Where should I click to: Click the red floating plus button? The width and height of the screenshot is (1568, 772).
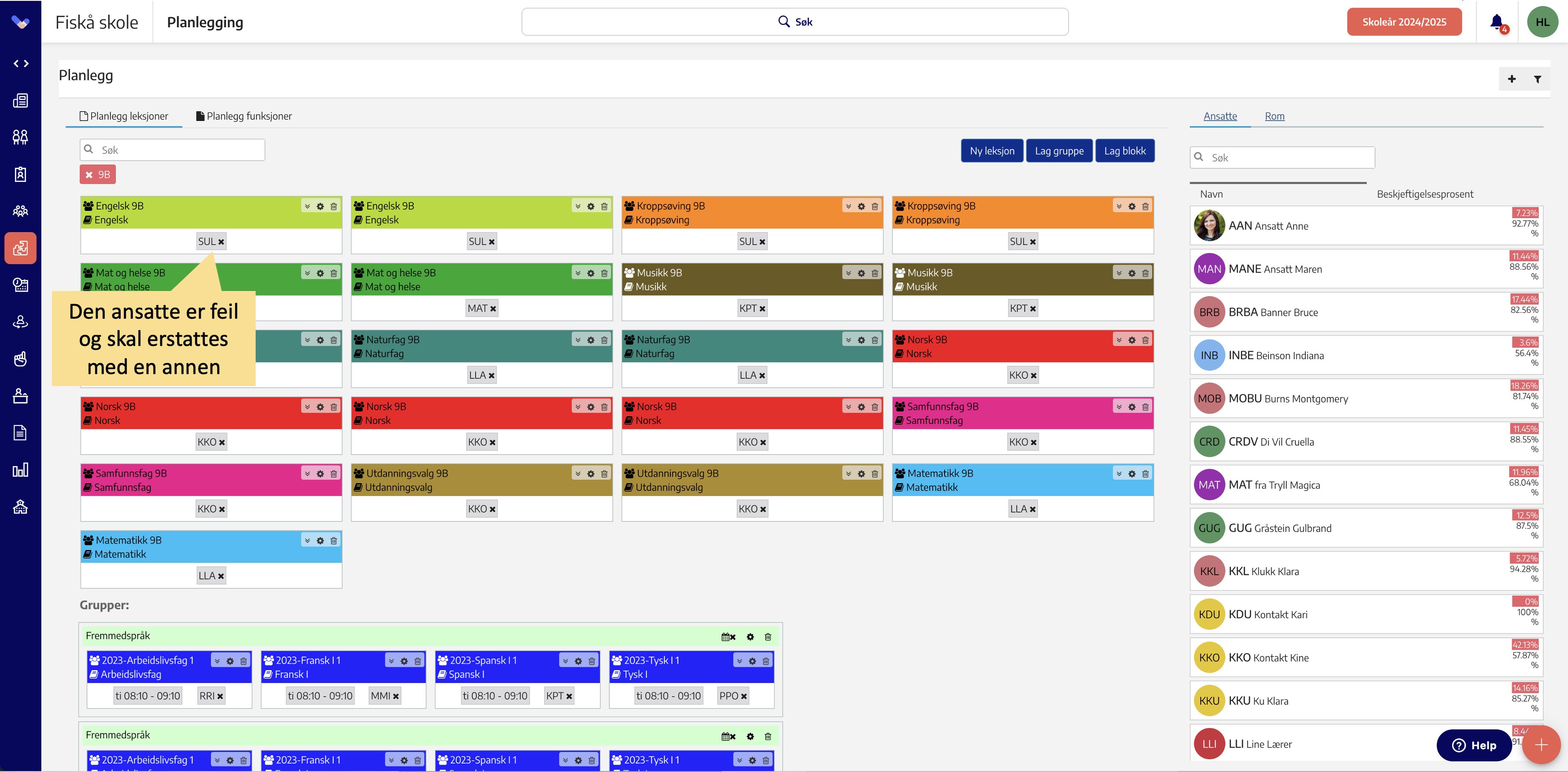(1541, 745)
